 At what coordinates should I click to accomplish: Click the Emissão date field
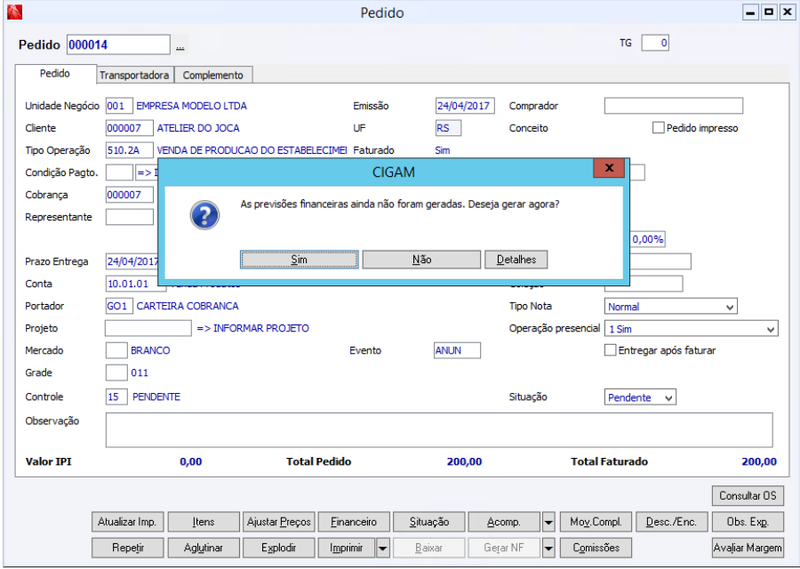pyautogui.click(x=465, y=106)
